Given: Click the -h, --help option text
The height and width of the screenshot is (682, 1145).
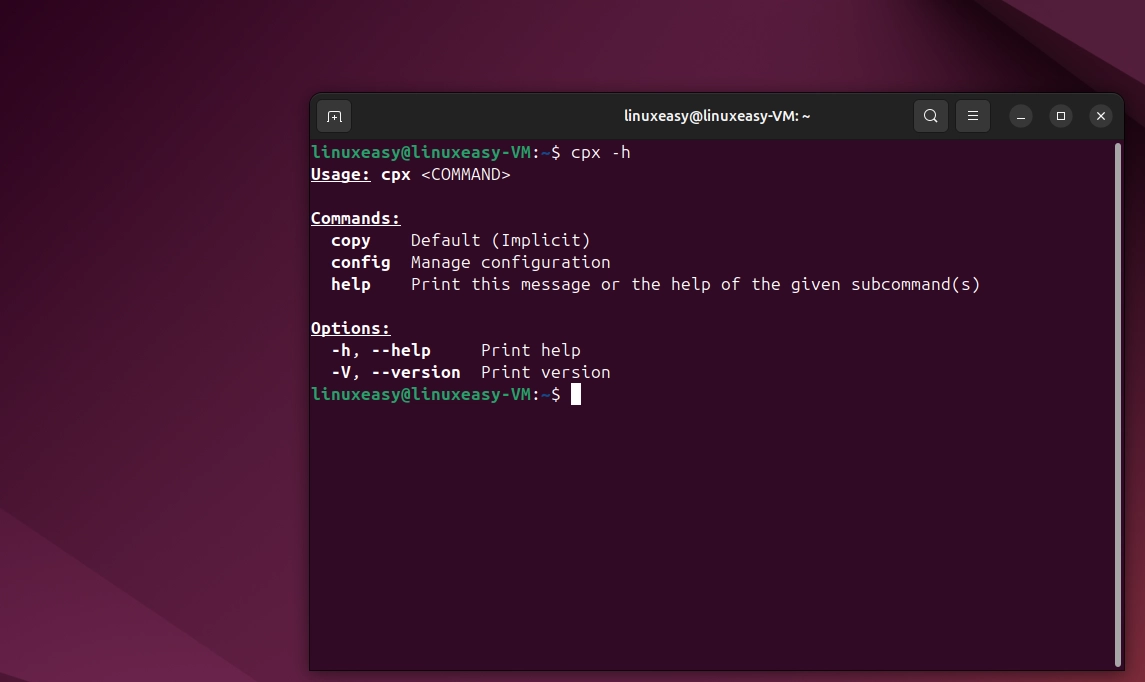Looking at the screenshot, I should 380,350.
